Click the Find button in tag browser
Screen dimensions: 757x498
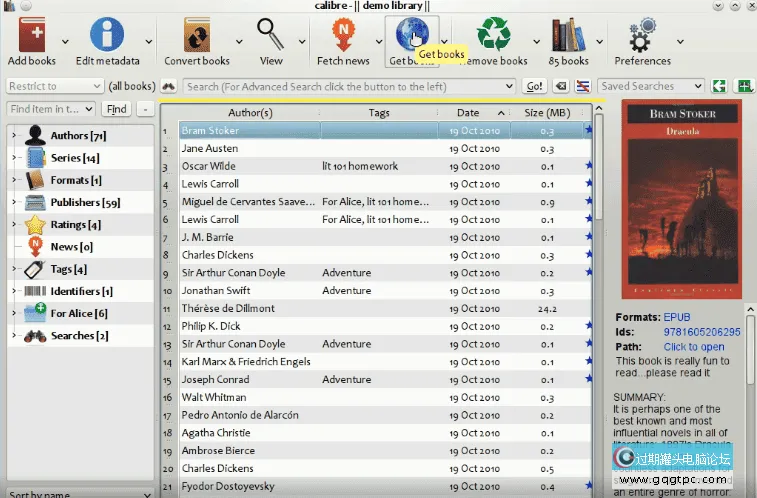[x=116, y=109]
